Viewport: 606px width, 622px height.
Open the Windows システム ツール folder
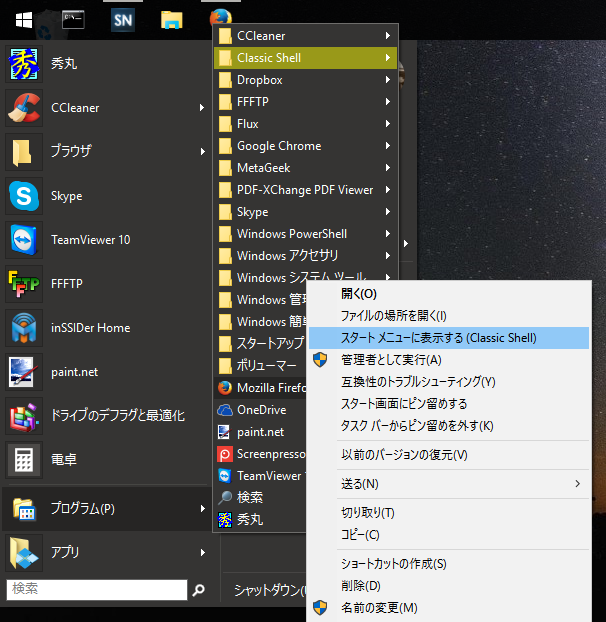tap(305, 276)
